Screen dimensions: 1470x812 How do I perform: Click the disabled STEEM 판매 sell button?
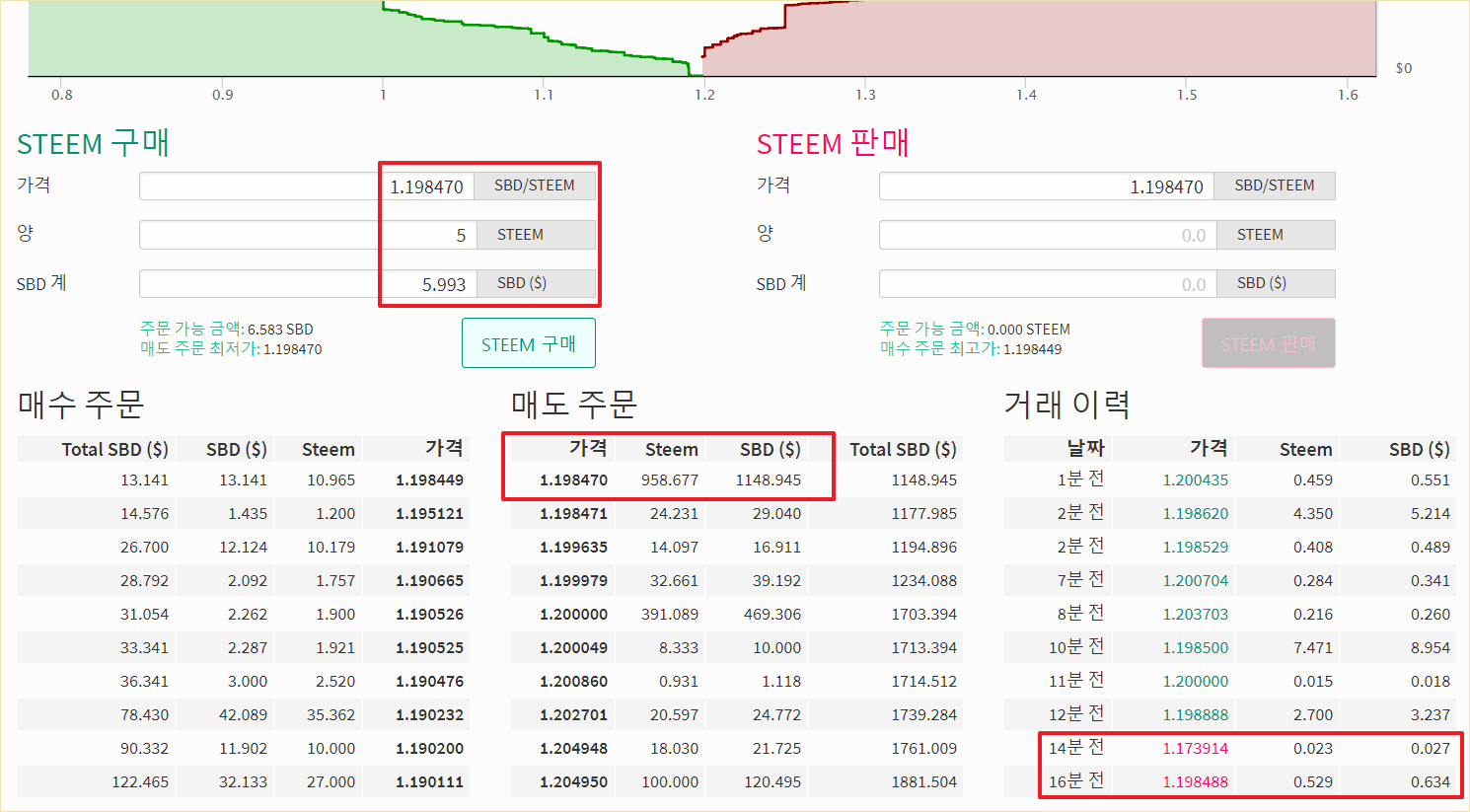[x=1269, y=343]
